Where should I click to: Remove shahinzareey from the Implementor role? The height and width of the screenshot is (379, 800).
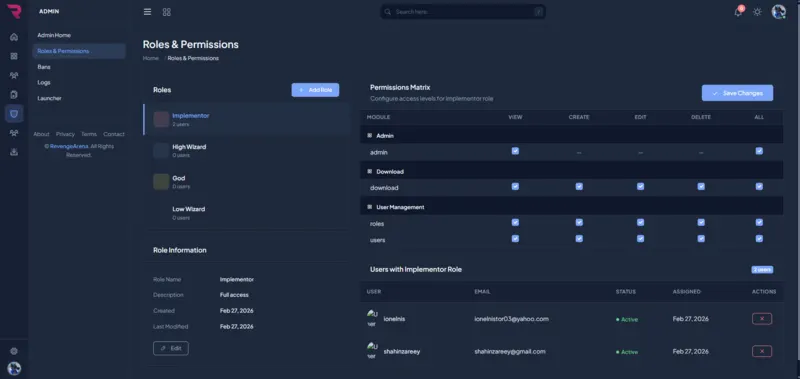[x=762, y=351]
